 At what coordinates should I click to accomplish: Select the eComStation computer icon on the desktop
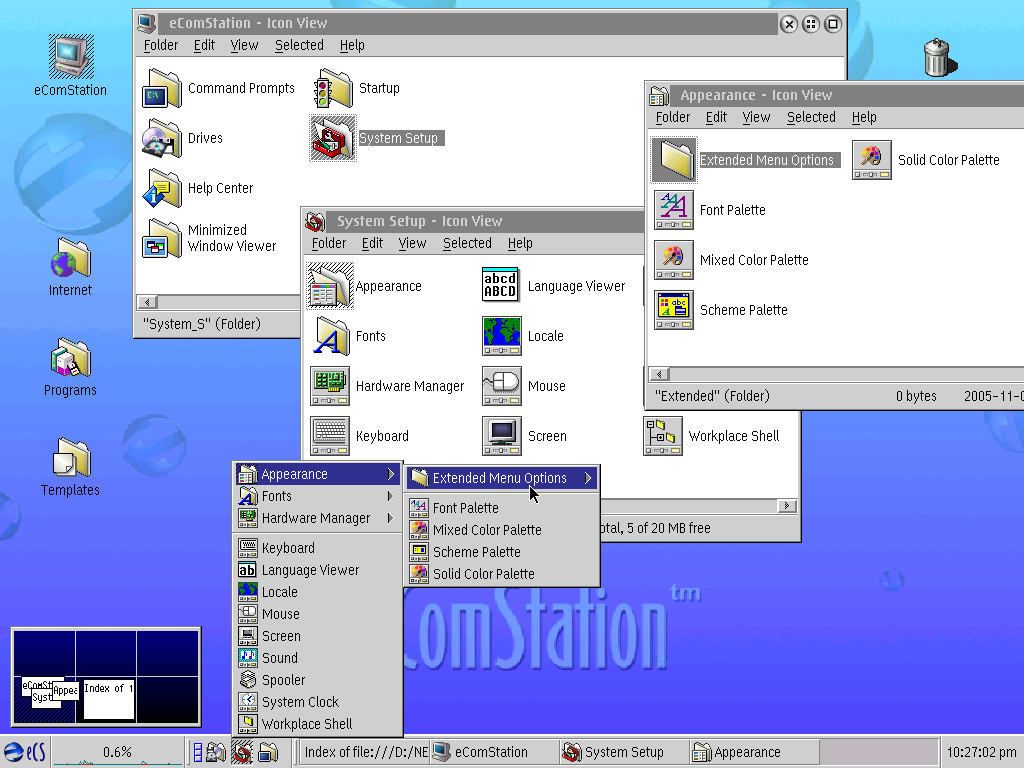coord(71,57)
